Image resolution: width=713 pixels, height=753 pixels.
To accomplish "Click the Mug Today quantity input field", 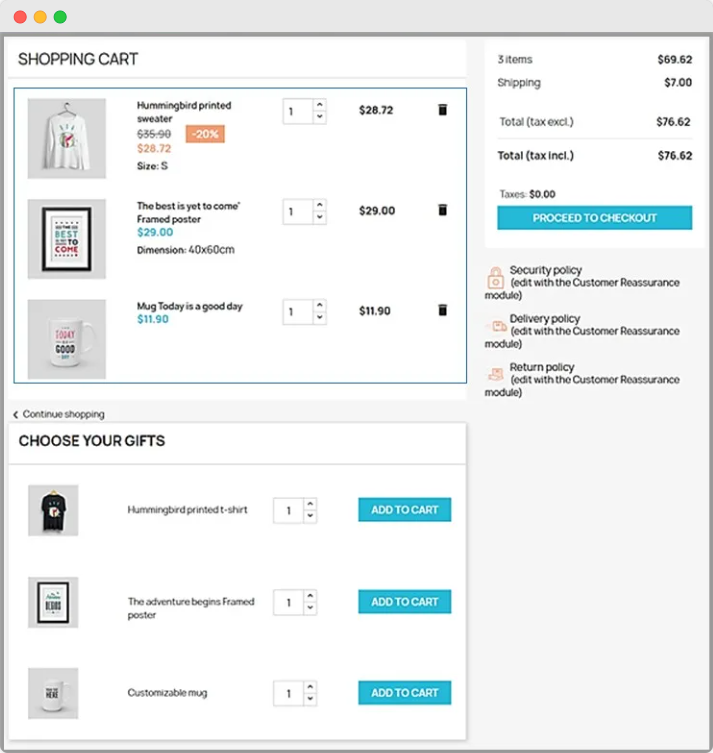I will (298, 312).
